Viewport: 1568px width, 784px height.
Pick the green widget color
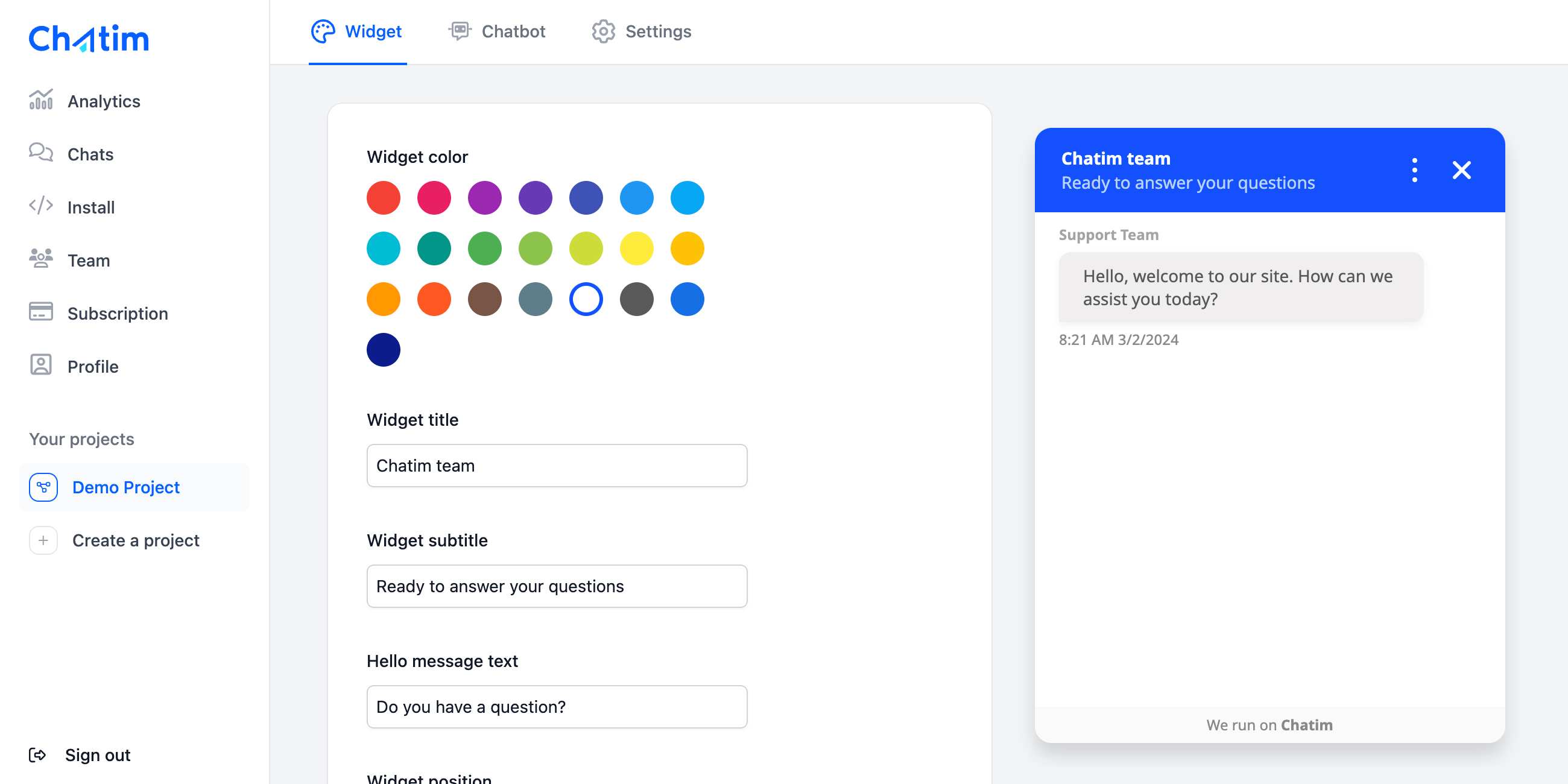click(484, 248)
